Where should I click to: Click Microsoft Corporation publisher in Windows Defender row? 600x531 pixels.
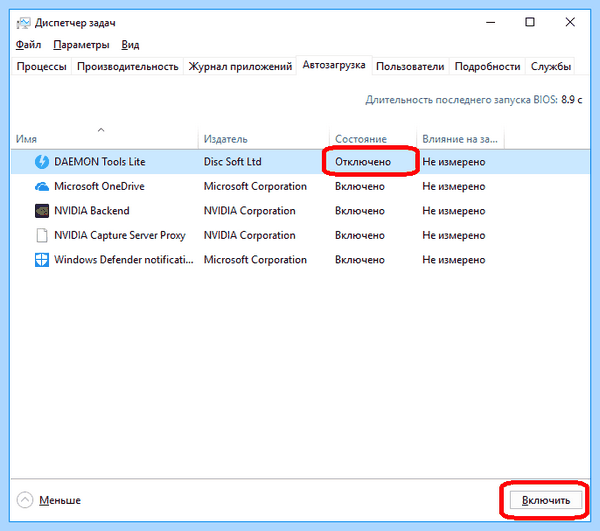pos(255,260)
